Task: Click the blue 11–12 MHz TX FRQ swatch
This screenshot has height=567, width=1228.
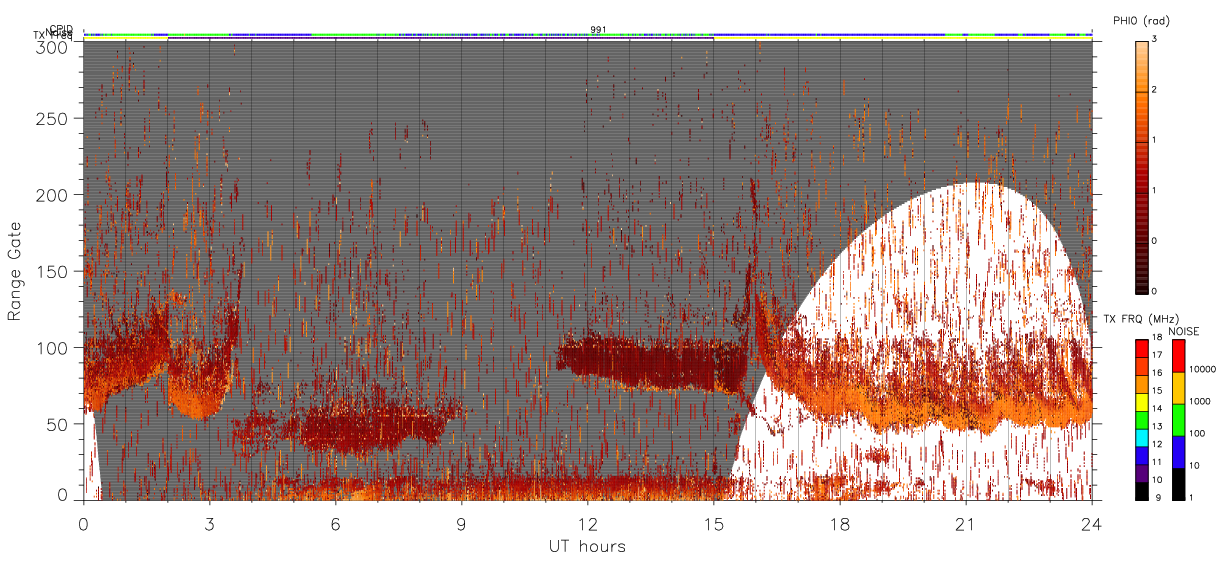Action: [x=1141, y=456]
